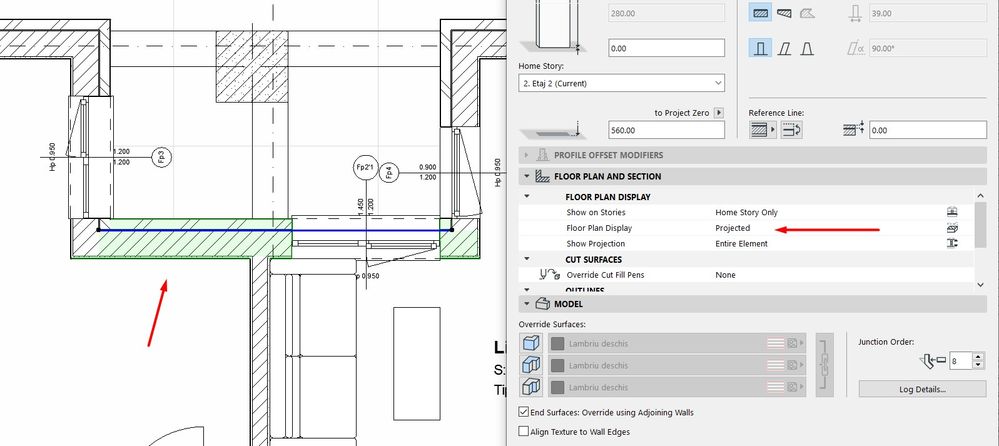
Task: Click the Show Projection row icon
Action: tap(952, 243)
